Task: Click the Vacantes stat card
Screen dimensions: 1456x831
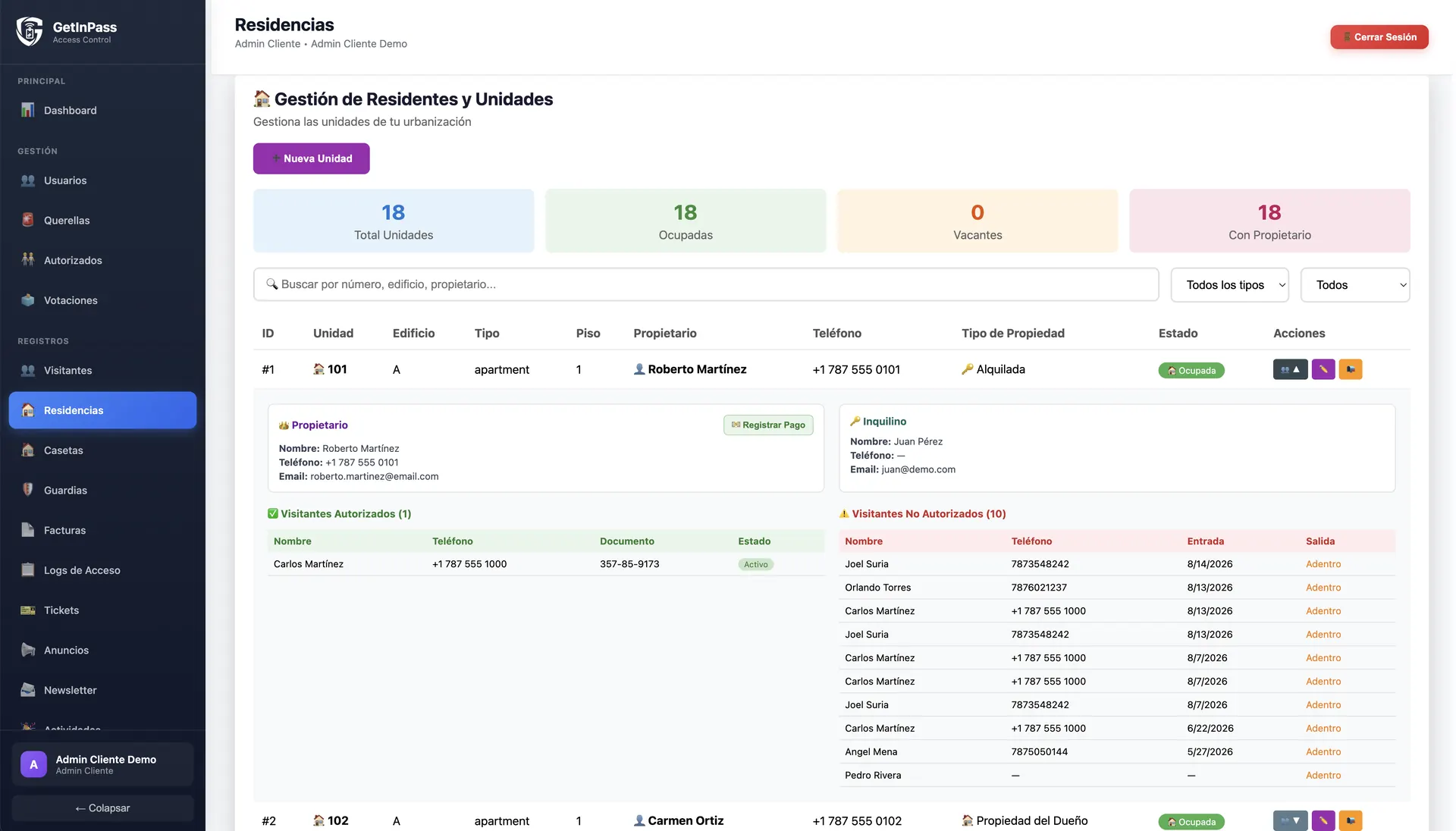Action: pyautogui.click(x=977, y=221)
